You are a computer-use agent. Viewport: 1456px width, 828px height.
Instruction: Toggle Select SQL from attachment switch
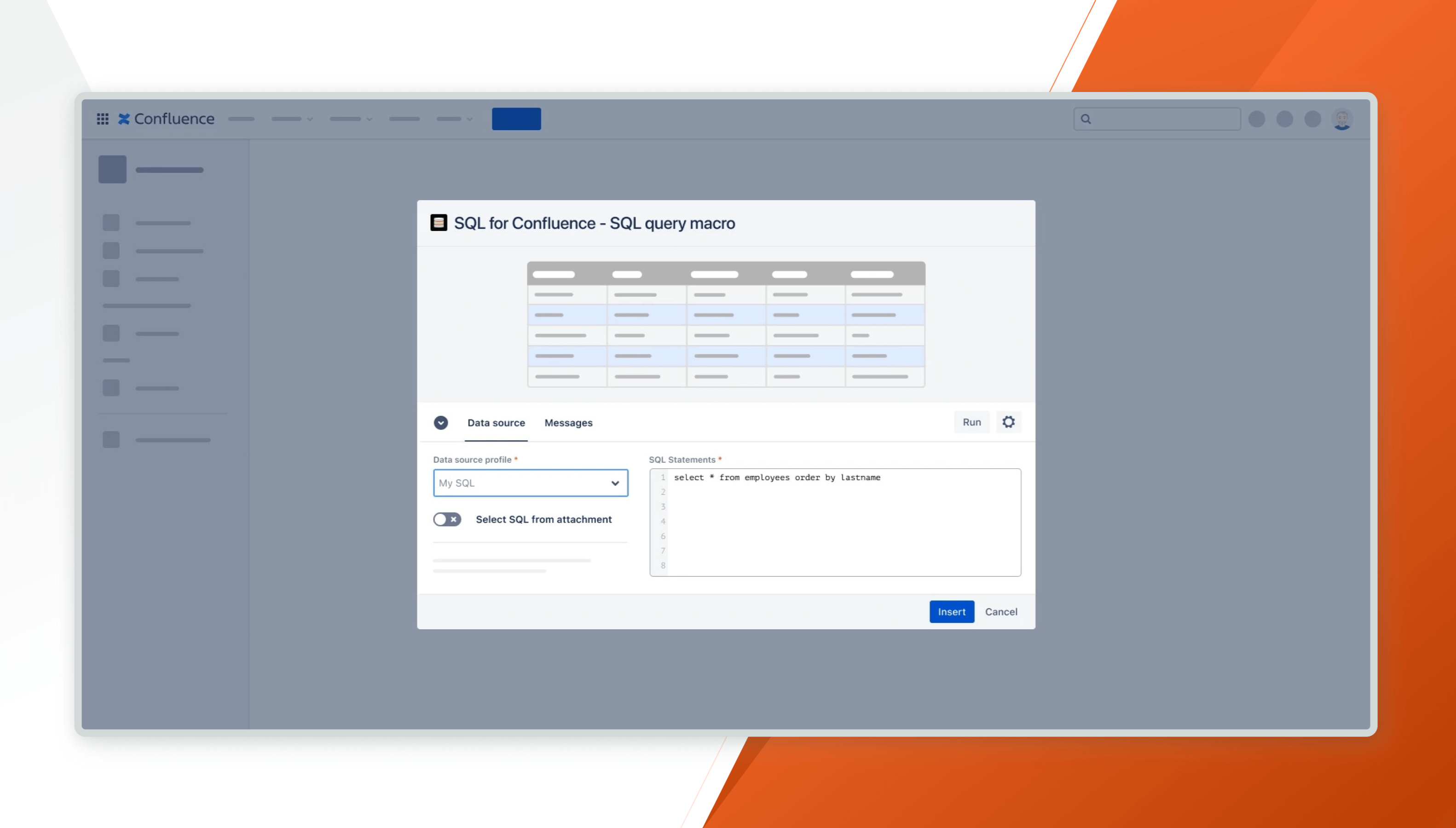point(447,519)
